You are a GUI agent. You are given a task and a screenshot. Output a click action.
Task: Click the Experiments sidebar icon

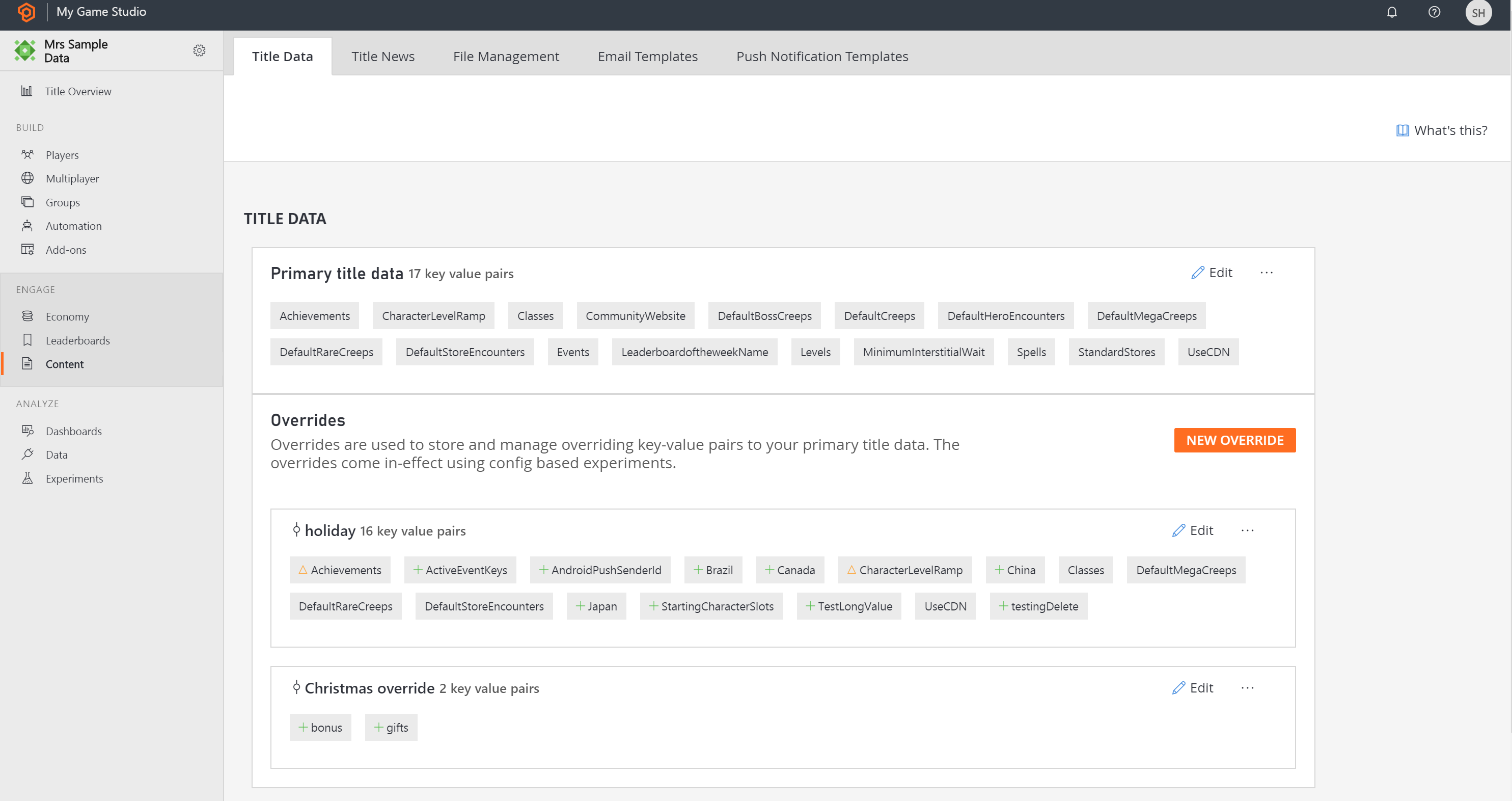pyautogui.click(x=27, y=478)
